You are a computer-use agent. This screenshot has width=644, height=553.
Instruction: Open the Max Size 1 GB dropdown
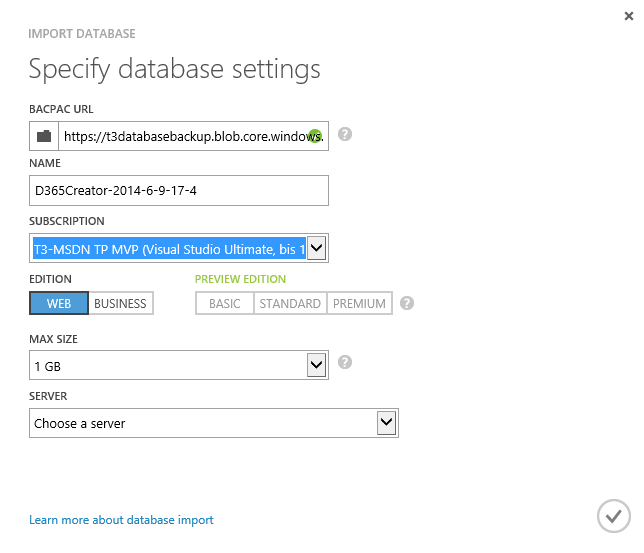click(316, 365)
